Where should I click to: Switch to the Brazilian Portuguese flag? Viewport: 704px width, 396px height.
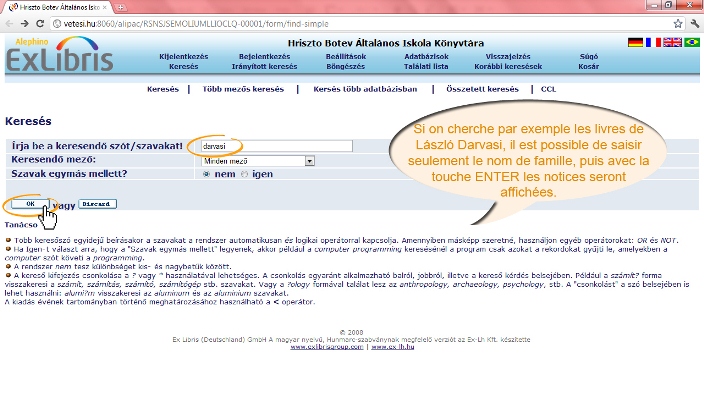coord(692,43)
